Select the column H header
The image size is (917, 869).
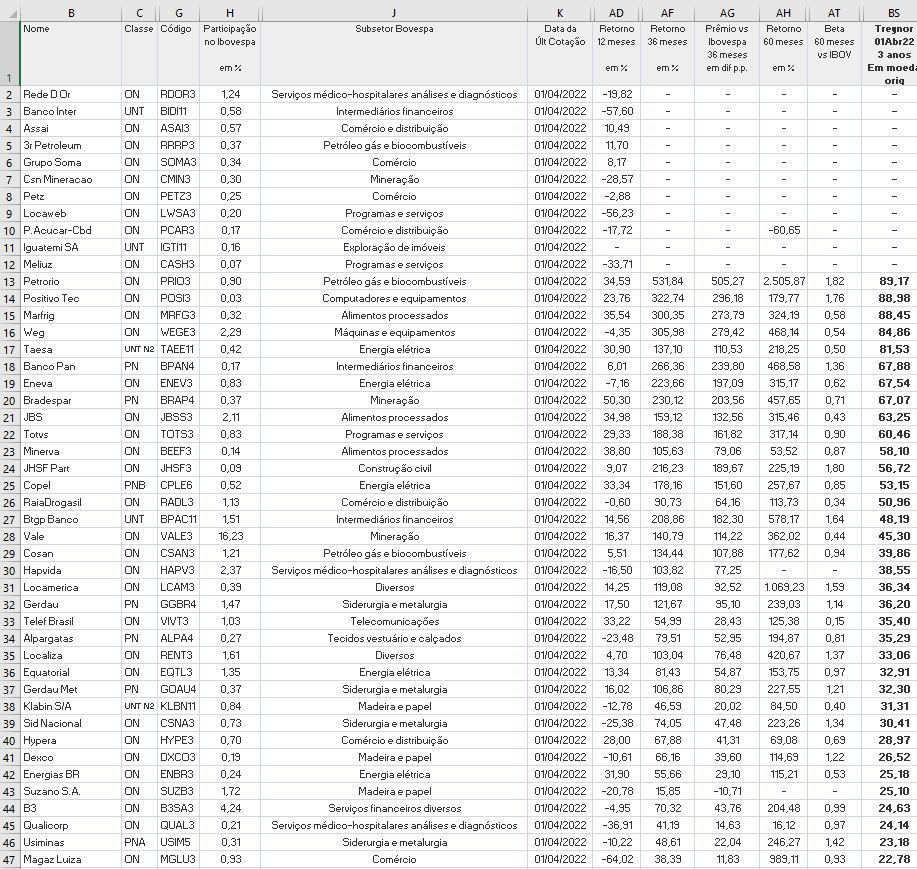[x=230, y=11]
